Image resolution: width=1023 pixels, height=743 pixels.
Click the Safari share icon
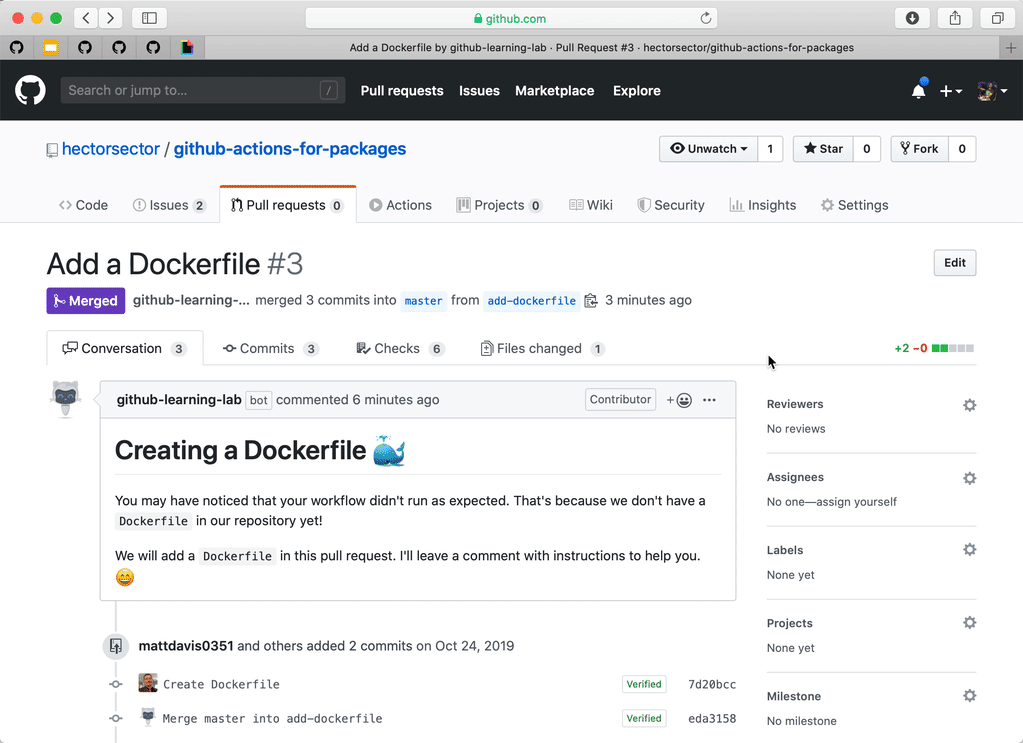[955, 18]
